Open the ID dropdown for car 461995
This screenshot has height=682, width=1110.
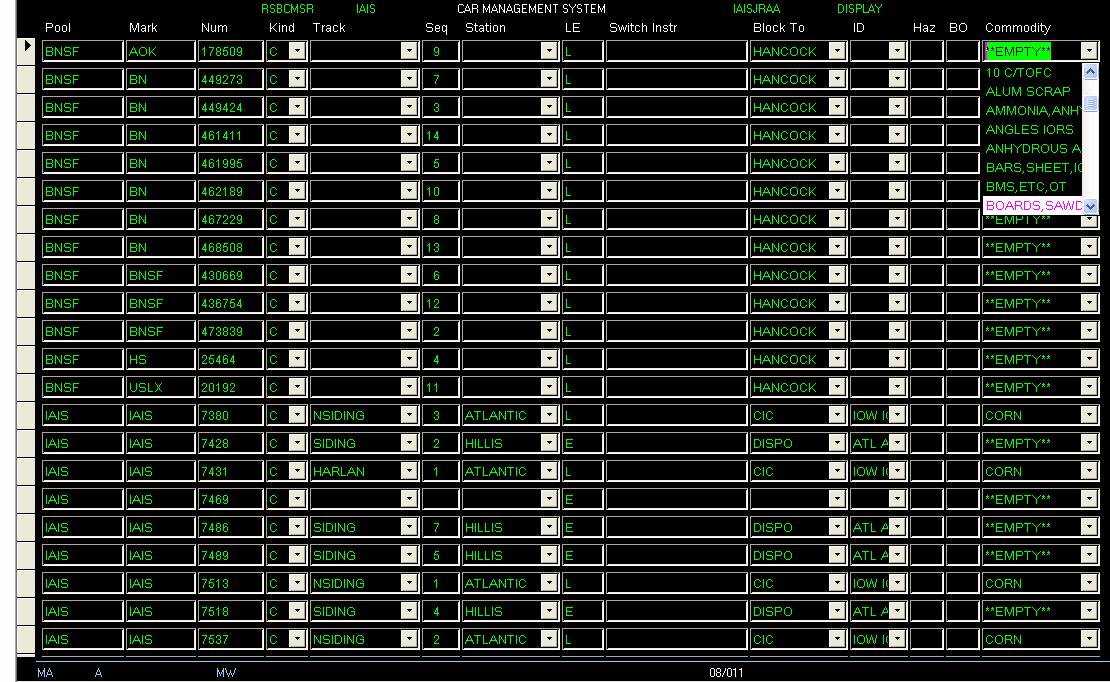[x=897, y=163]
